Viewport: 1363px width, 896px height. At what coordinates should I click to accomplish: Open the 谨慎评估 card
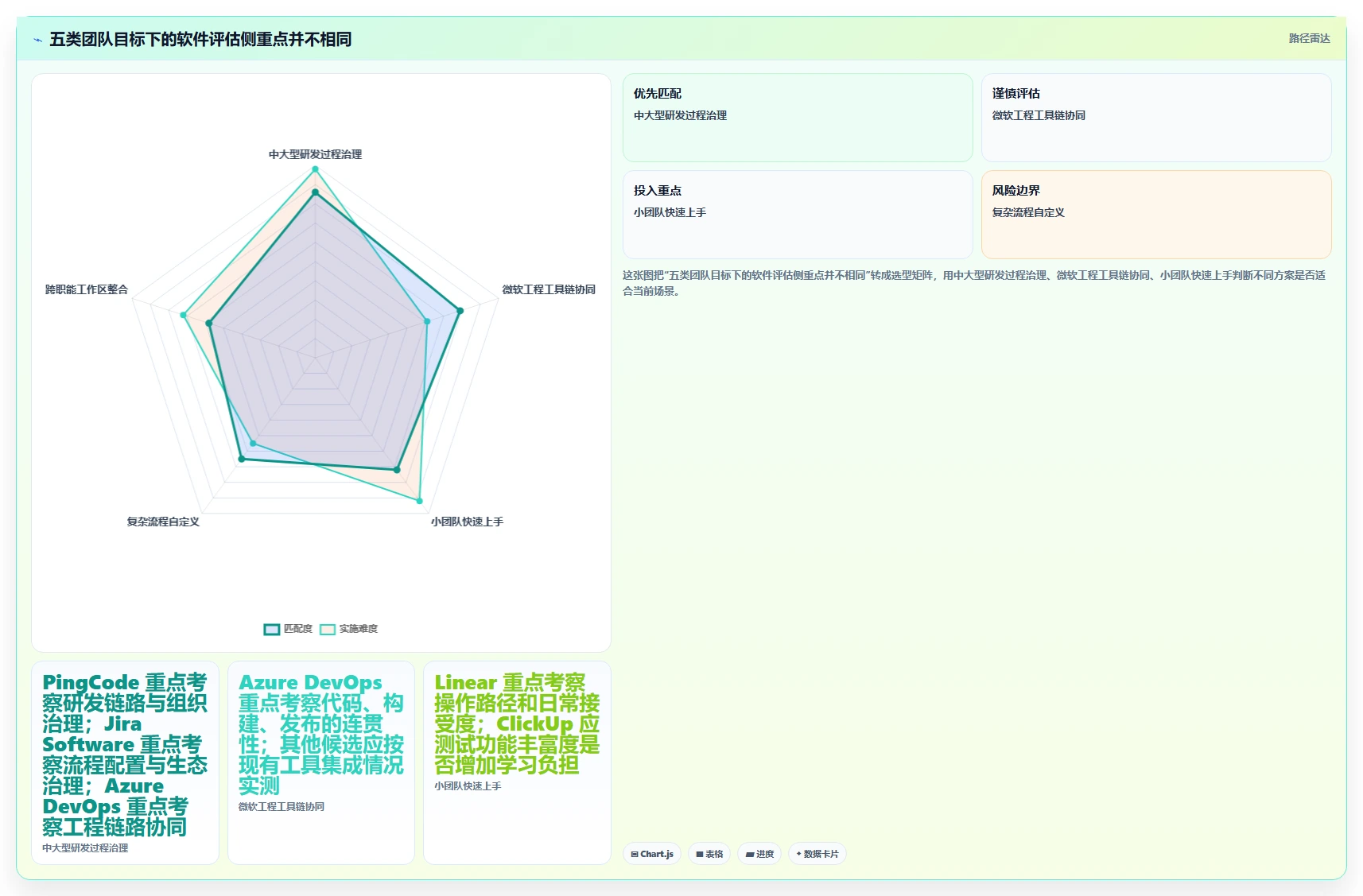coord(1156,118)
